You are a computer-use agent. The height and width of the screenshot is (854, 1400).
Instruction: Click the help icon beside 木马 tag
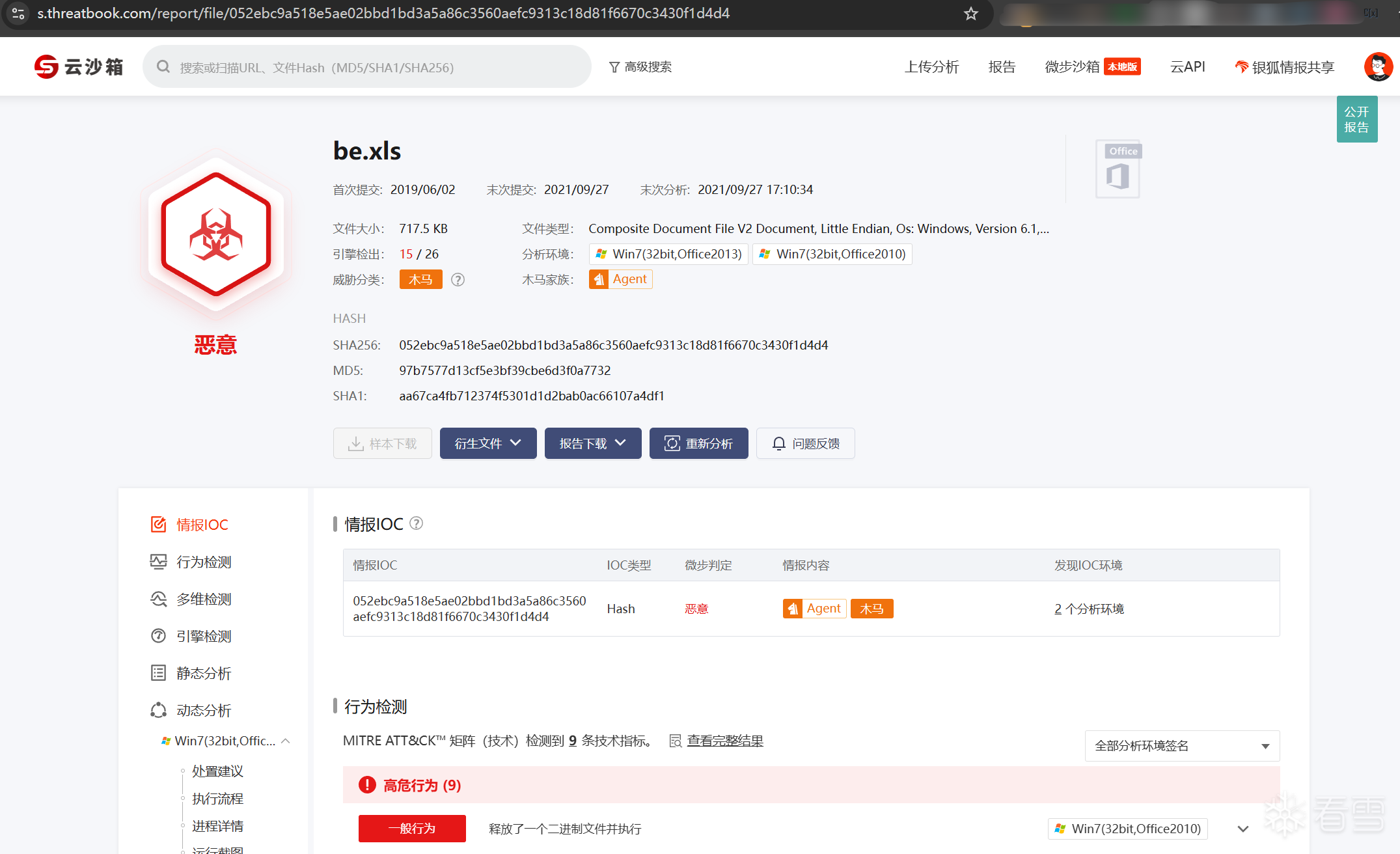point(458,280)
